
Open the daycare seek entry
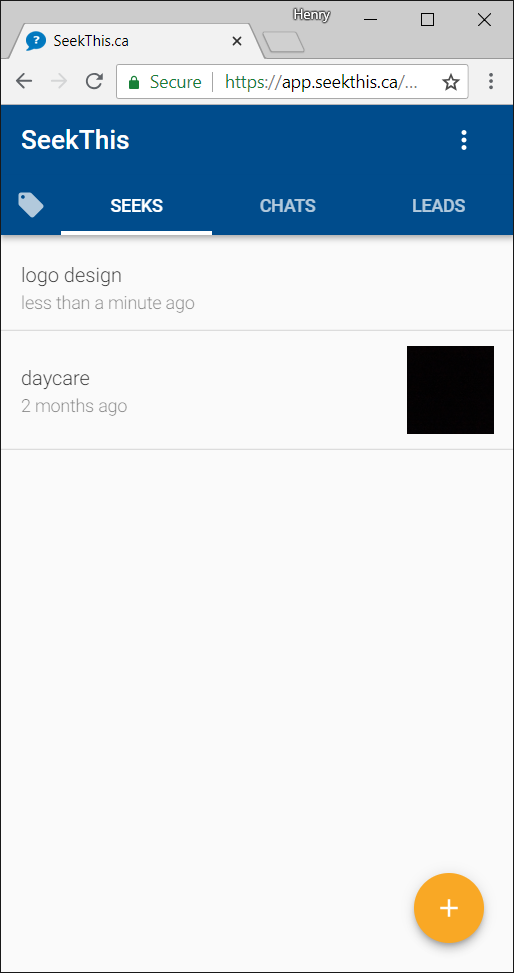pos(257,390)
